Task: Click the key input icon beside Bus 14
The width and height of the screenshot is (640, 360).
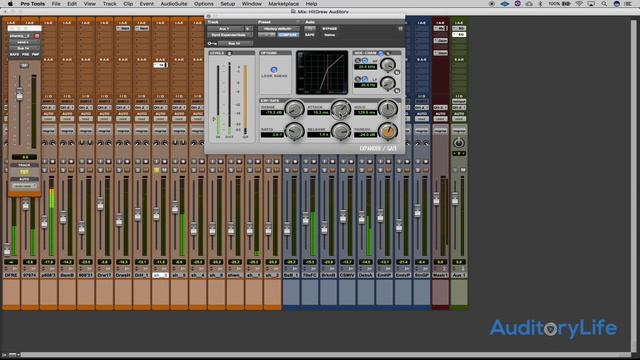Action: tap(212, 43)
